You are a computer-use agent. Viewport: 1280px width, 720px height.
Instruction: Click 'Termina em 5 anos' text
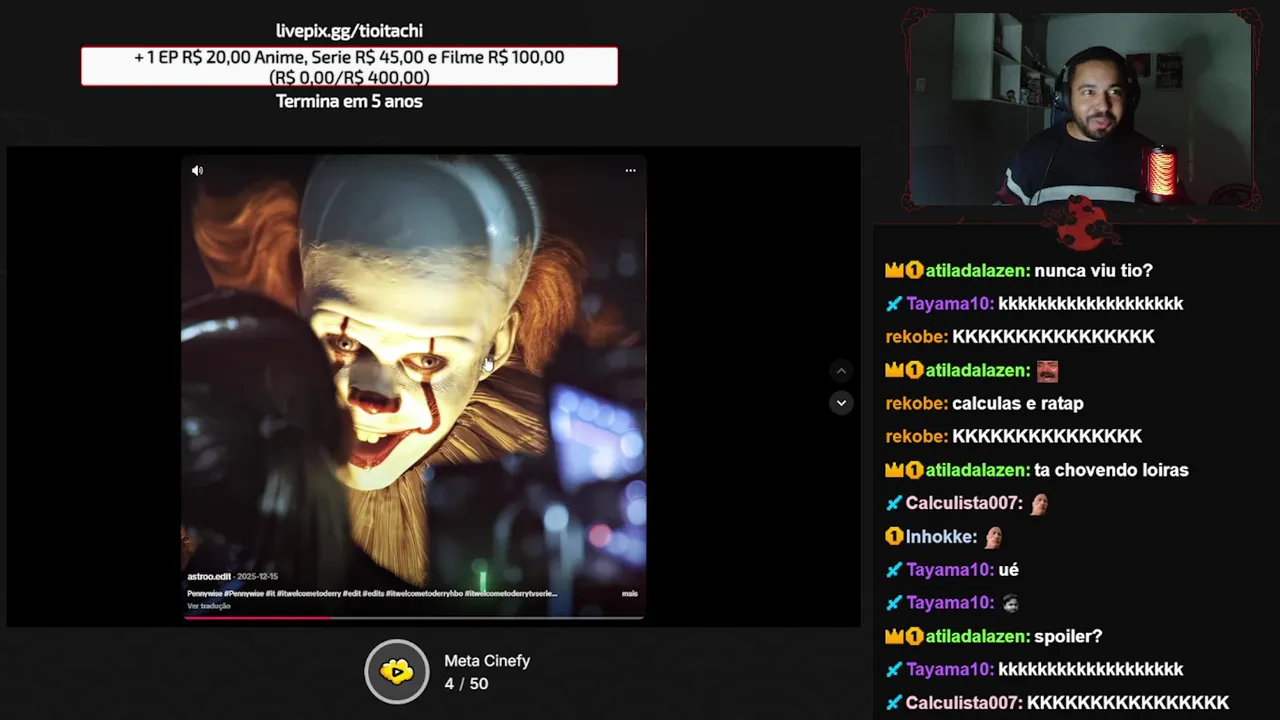[x=349, y=101]
